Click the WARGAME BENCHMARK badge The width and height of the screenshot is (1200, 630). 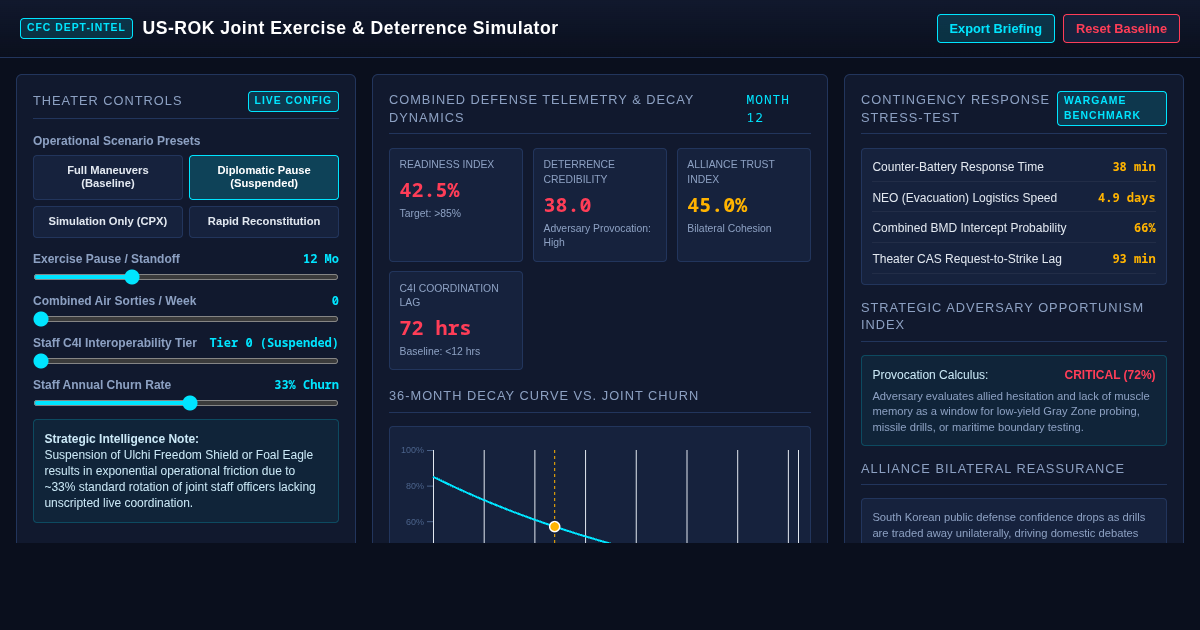pyautogui.click(x=1112, y=108)
